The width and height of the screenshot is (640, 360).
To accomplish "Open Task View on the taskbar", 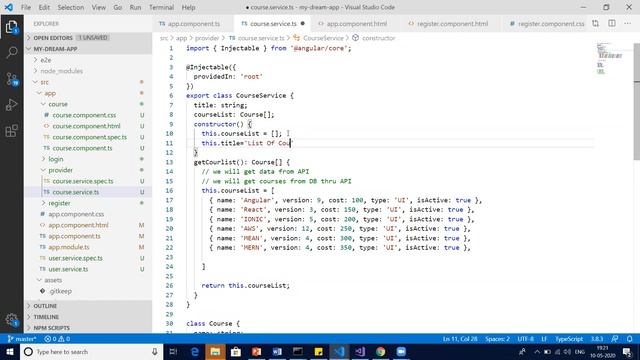I will pyautogui.click(x=173, y=352).
